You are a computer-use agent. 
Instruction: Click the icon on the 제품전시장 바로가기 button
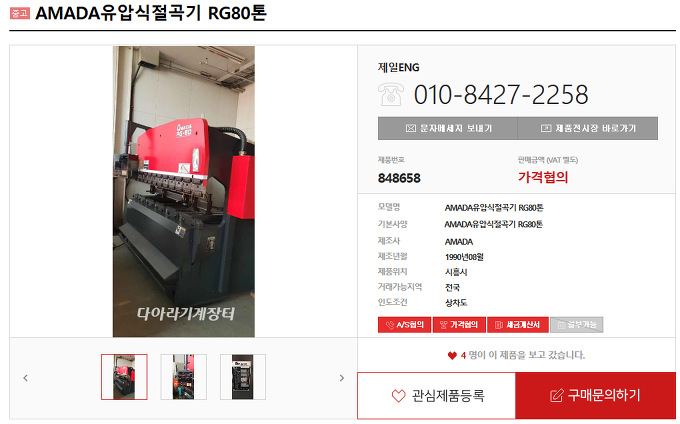[546, 128]
